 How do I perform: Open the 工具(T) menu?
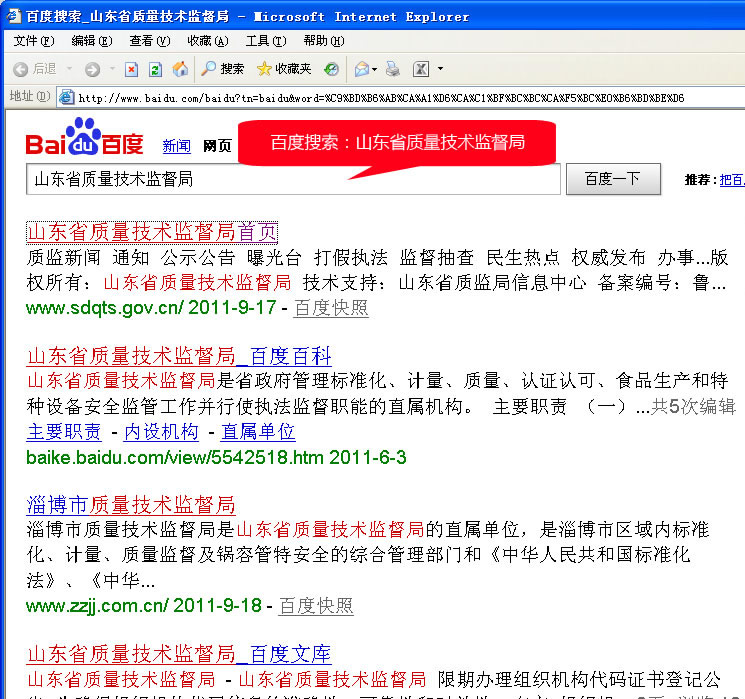click(x=265, y=41)
